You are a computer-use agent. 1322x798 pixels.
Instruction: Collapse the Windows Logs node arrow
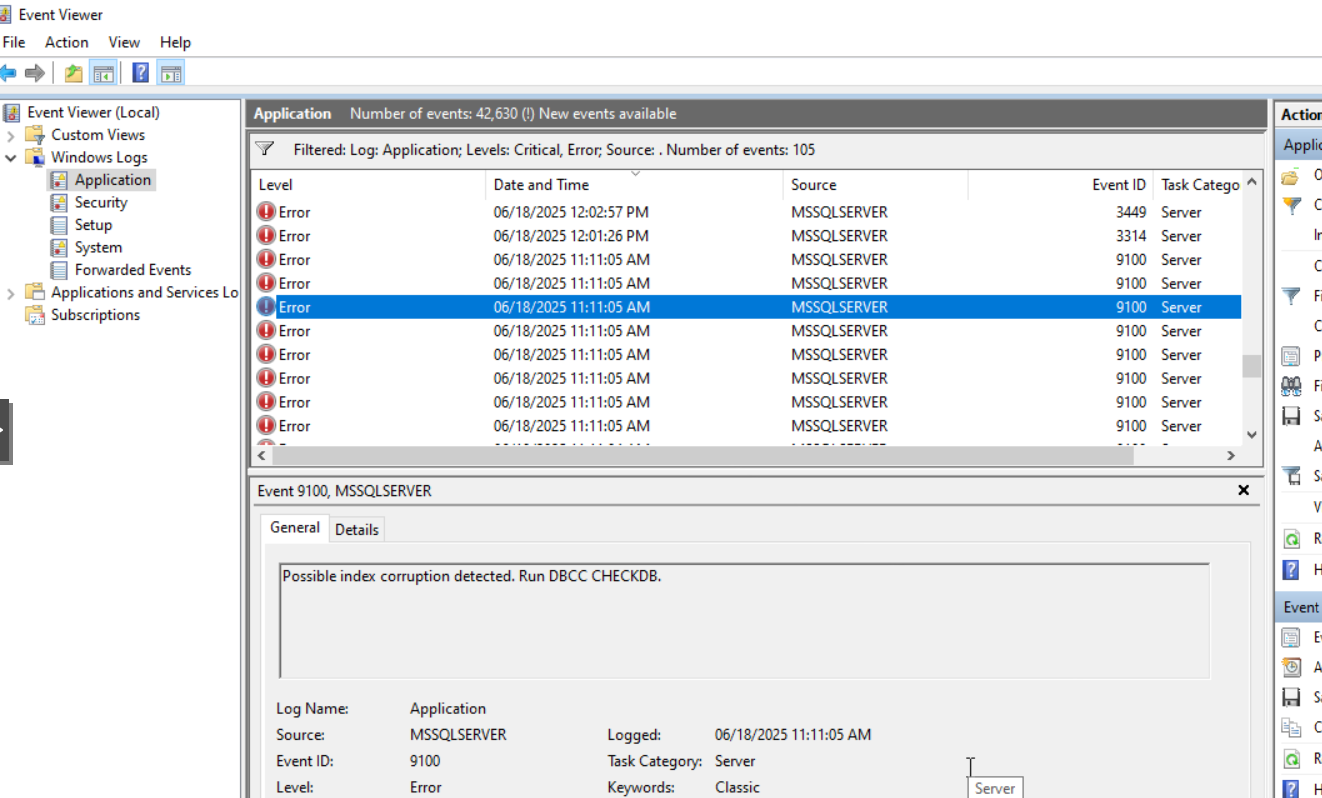pos(11,157)
